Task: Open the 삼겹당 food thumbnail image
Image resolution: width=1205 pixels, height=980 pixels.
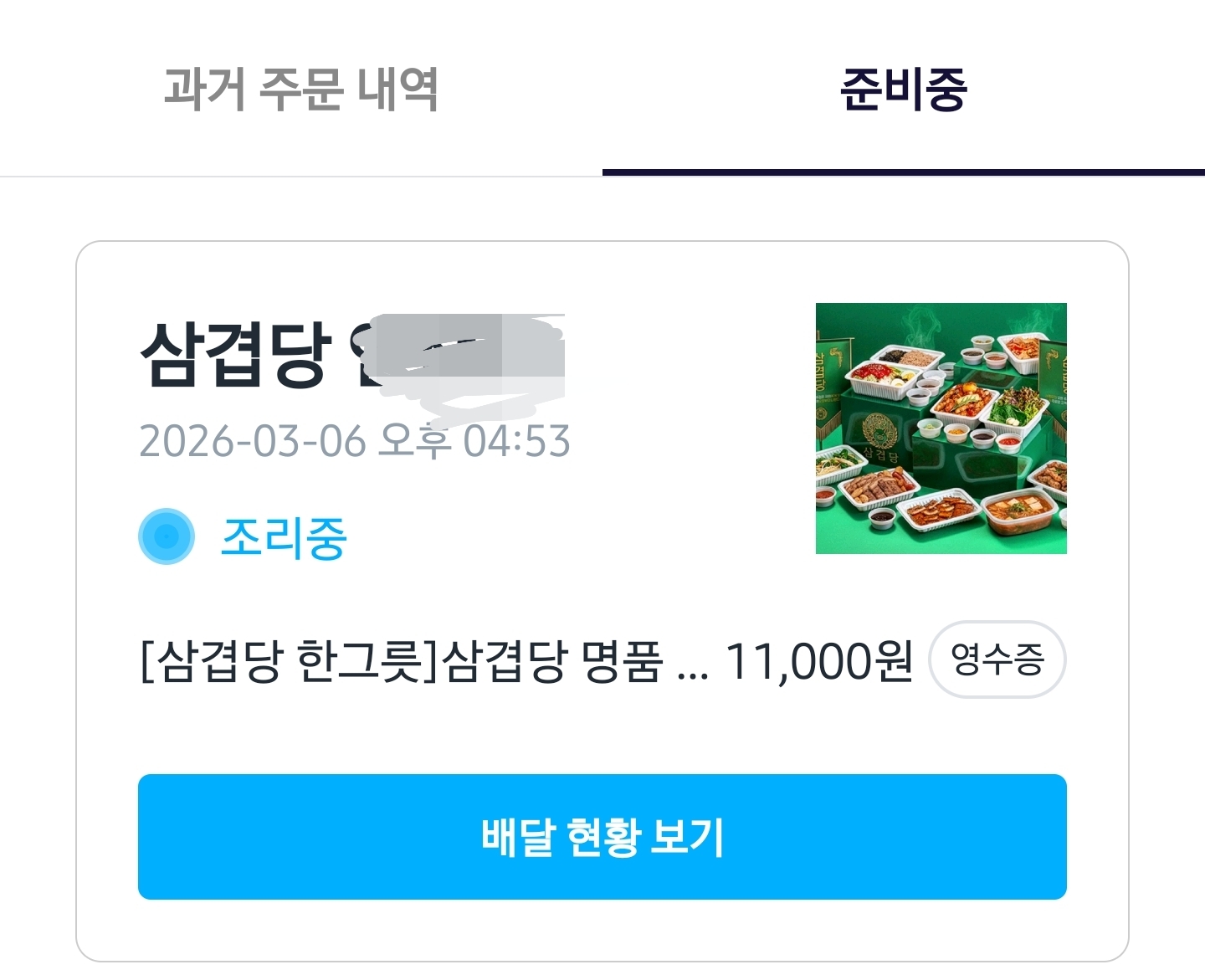Action: tap(941, 428)
